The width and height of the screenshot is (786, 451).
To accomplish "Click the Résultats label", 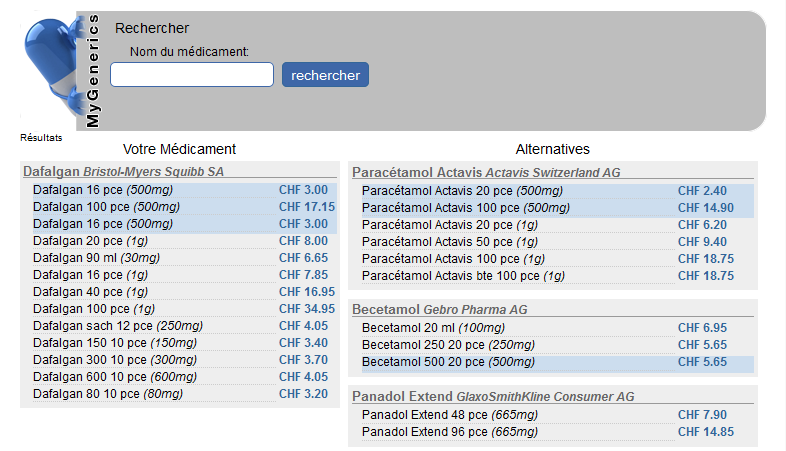I will tap(41, 137).
